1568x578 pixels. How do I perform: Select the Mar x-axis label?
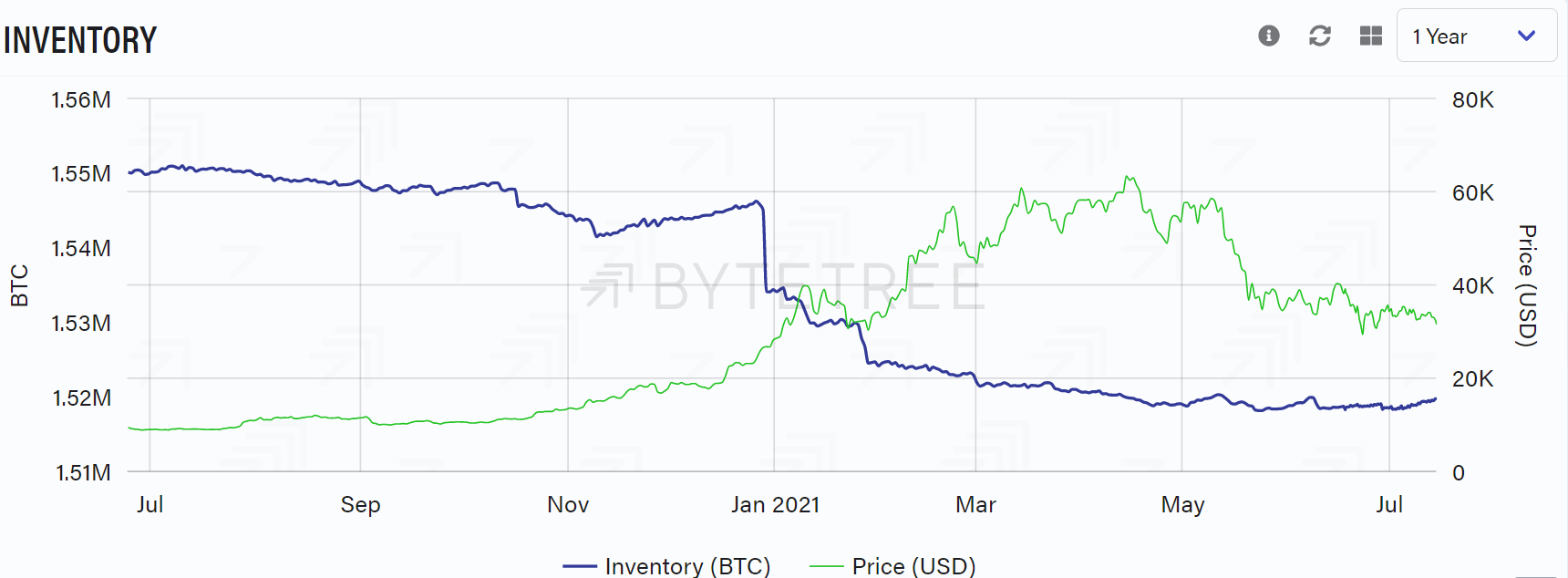click(x=975, y=504)
